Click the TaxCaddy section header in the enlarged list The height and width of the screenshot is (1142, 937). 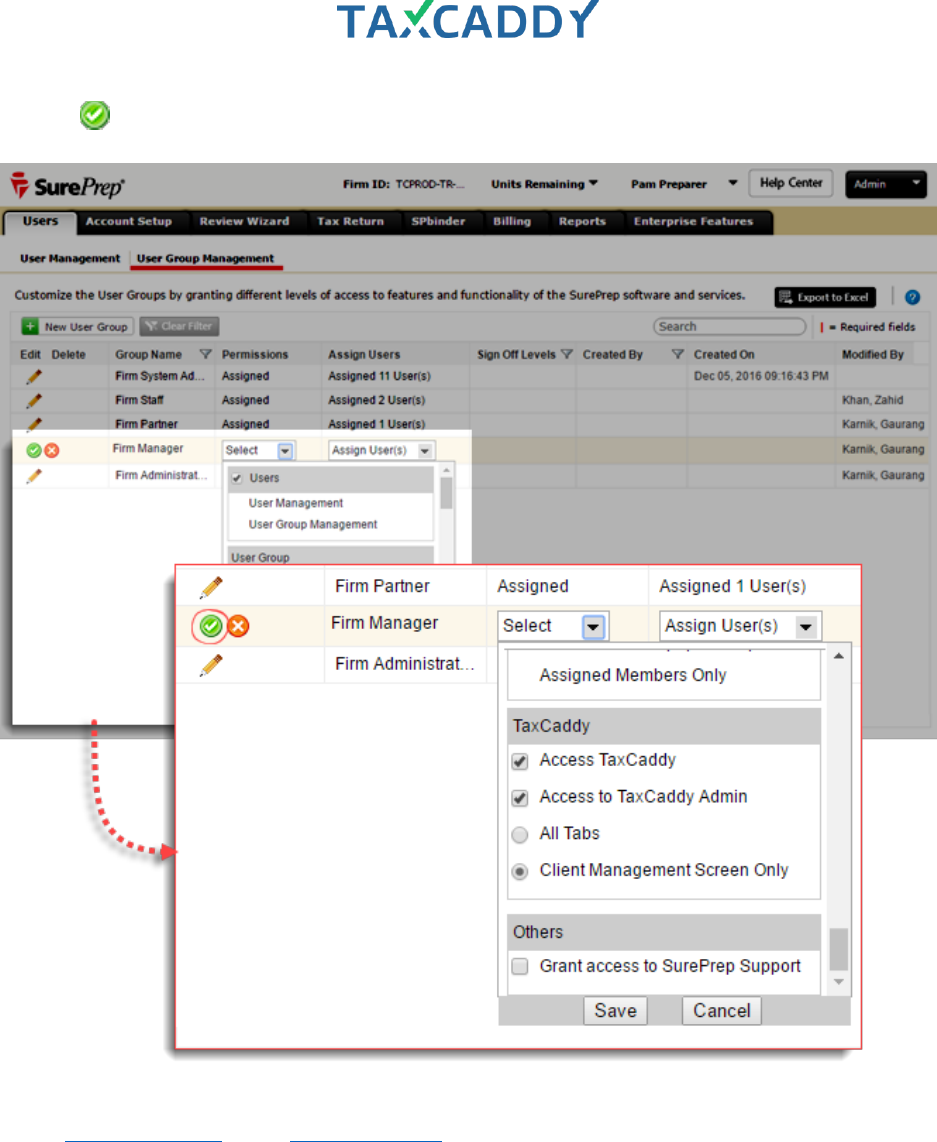(x=664, y=726)
